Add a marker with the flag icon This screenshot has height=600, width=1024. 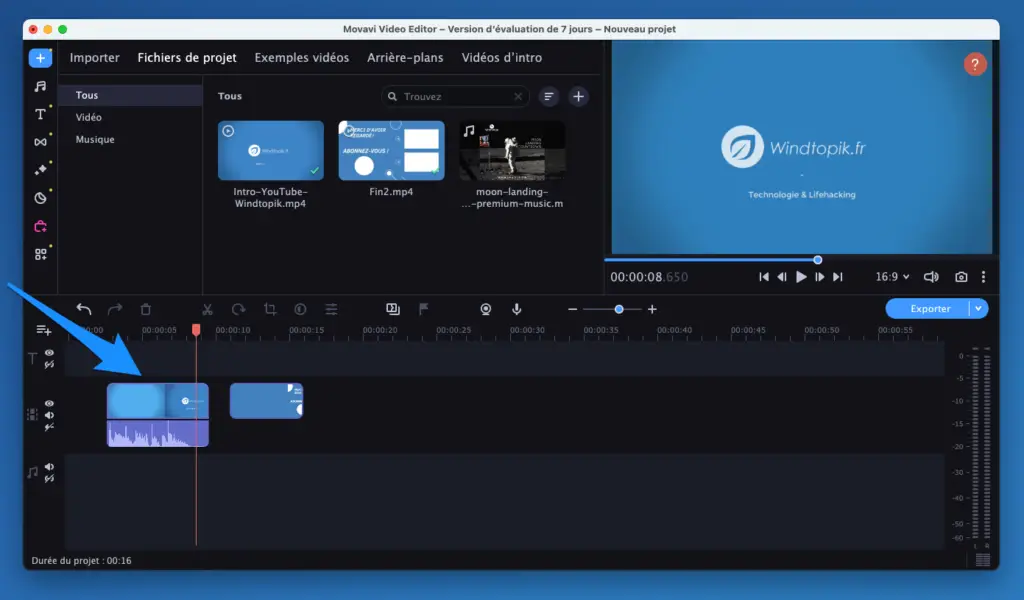click(424, 309)
